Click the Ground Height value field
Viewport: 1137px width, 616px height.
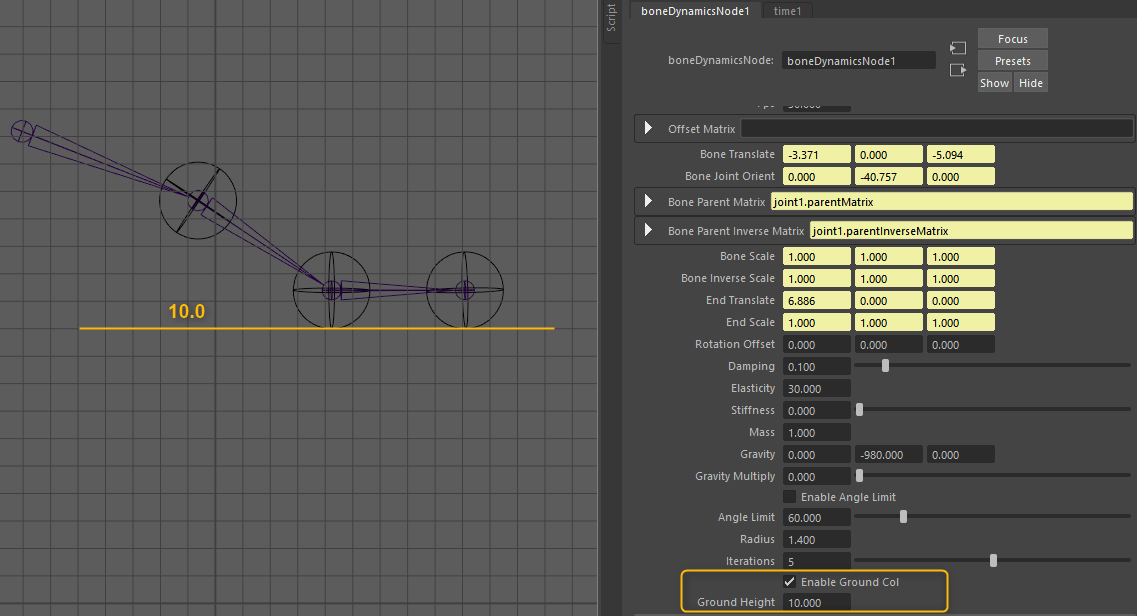pos(816,603)
